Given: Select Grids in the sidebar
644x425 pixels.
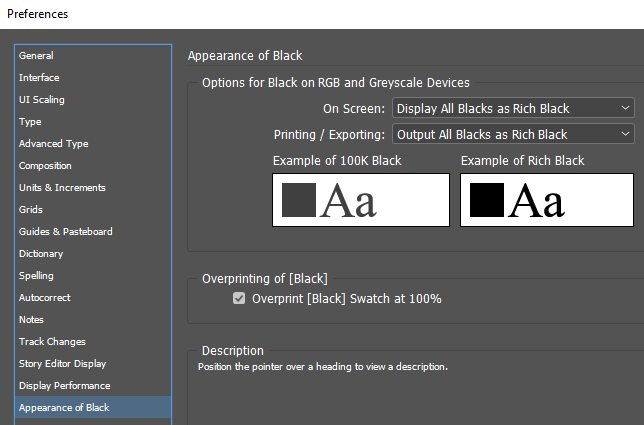Looking at the screenshot, I should [x=31, y=210].
